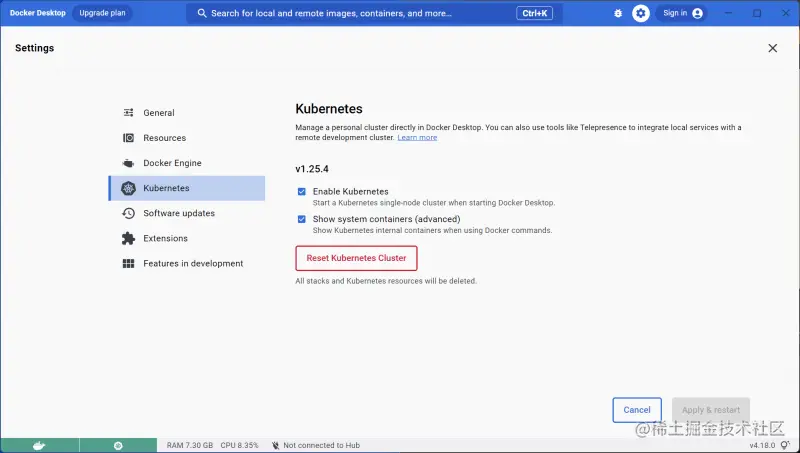Click the search magnifier icon
800x453 pixels.
click(x=202, y=13)
